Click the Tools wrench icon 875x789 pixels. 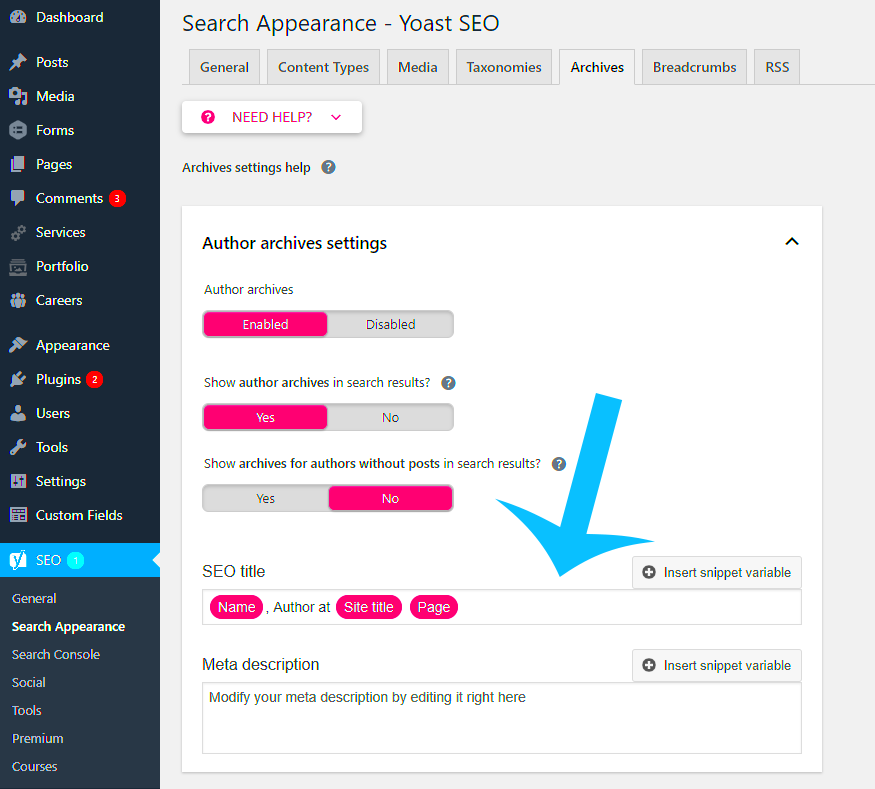(18, 448)
